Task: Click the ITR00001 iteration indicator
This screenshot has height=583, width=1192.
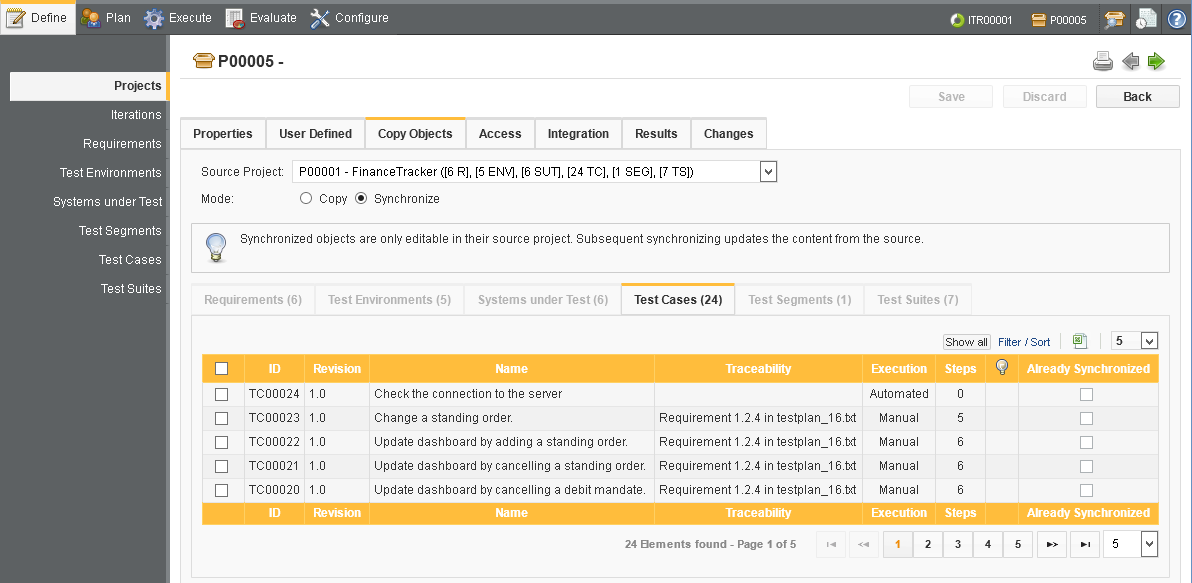Action: pyautogui.click(x=981, y=21)
